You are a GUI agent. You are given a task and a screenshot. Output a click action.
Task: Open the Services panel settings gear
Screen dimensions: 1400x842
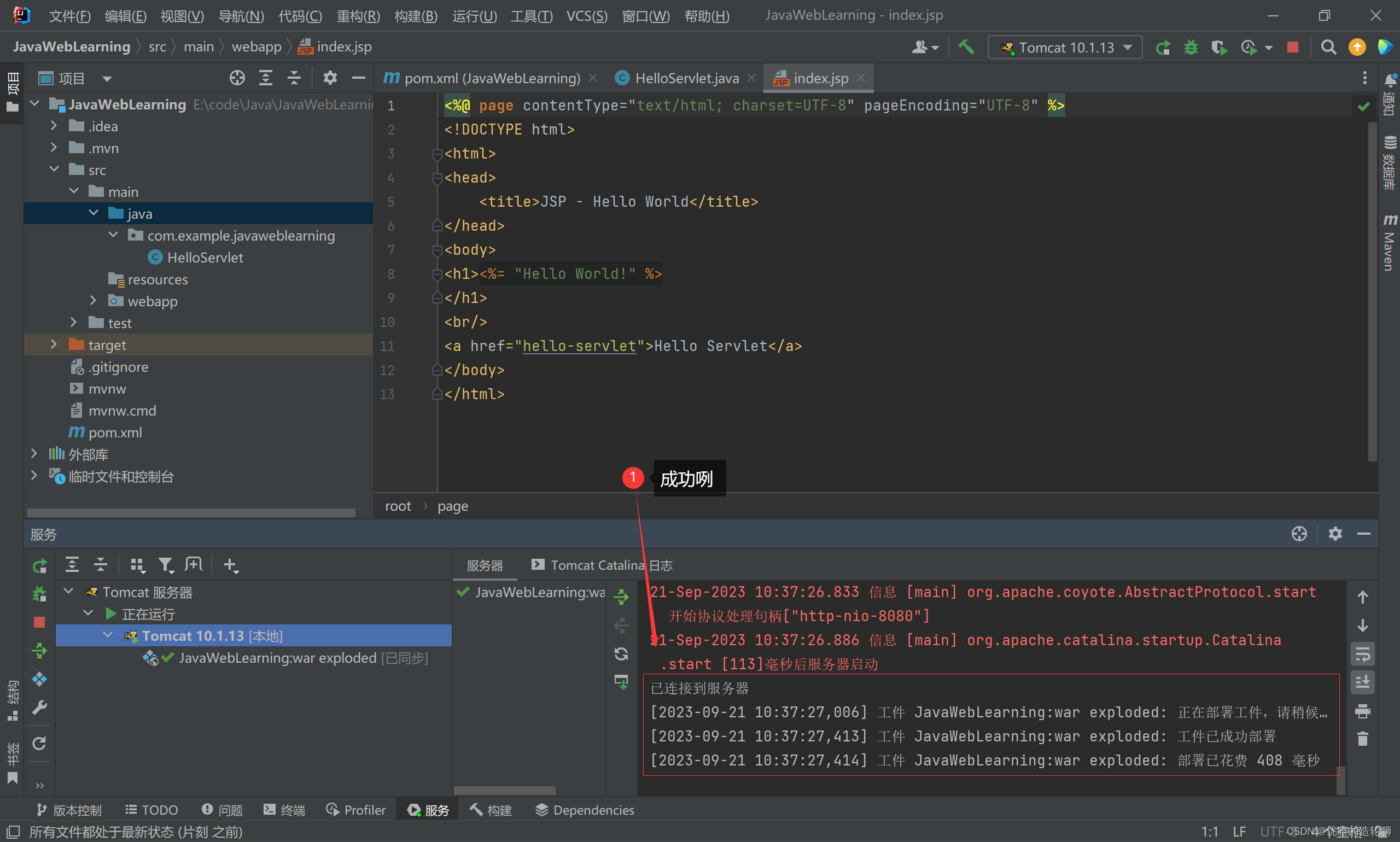click(1335, 533)
